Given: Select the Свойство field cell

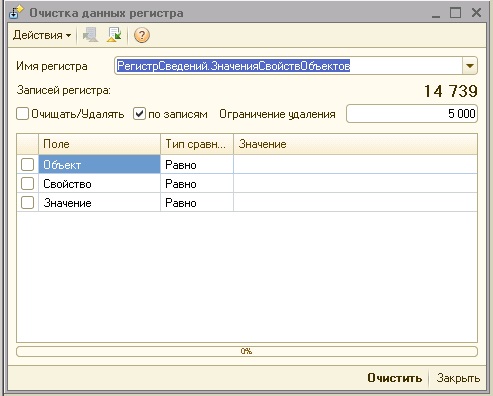Looking at the screenshot, I should (99, 183).
